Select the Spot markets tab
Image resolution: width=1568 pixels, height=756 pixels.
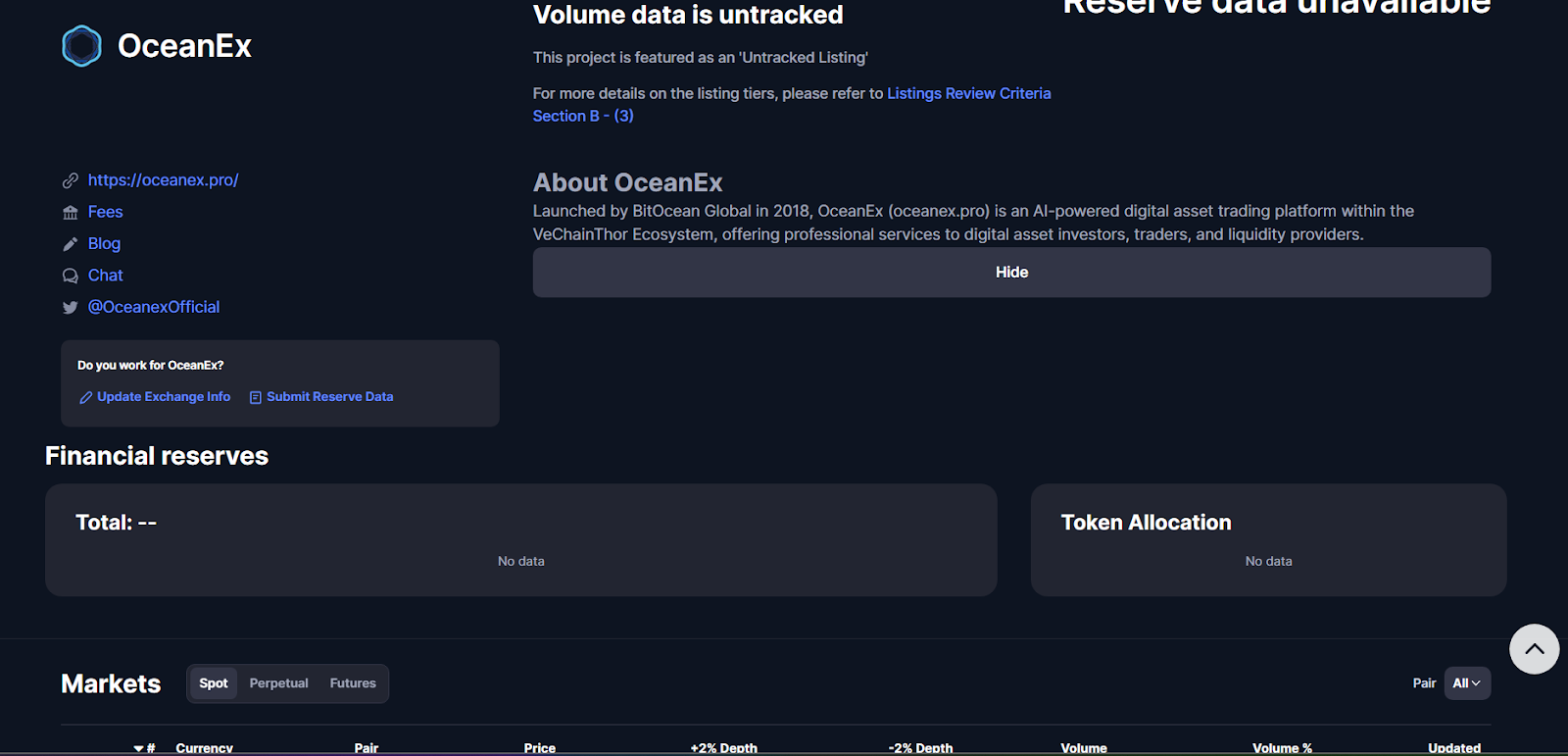[x=214, y=683]
